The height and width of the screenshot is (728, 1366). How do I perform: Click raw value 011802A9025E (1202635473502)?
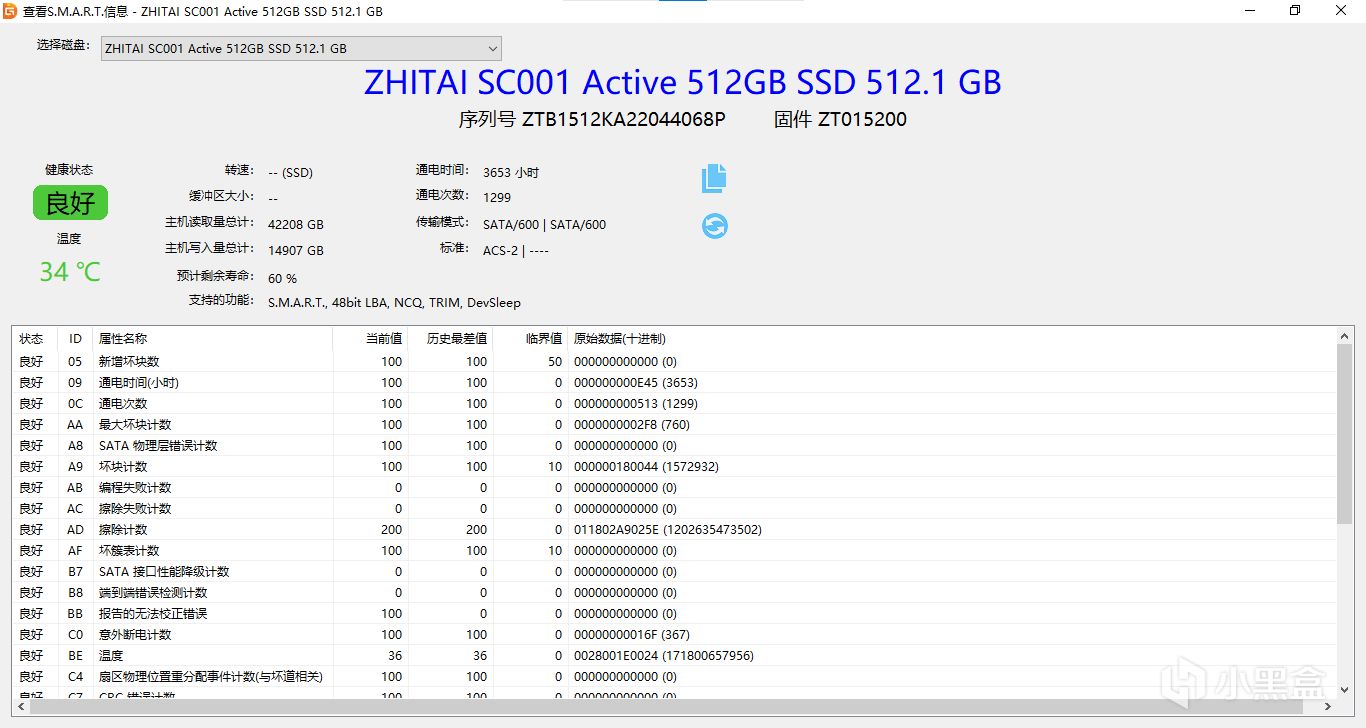(668, 529)
